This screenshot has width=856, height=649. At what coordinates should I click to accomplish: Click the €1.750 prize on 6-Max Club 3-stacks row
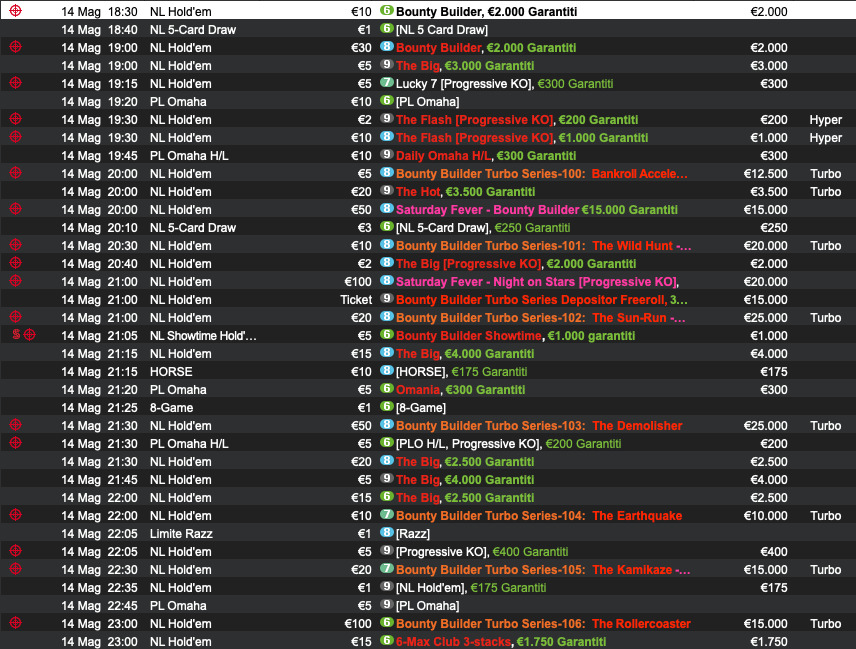coord(769,642)
